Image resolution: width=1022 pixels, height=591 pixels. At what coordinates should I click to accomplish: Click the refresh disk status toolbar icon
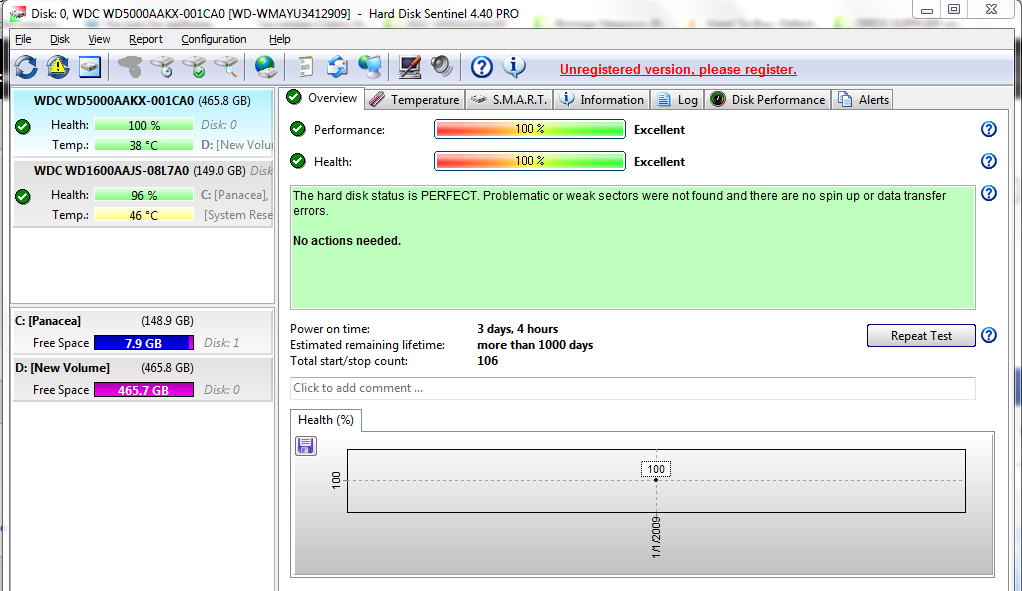pyautogui.click(x=26, y=67)
